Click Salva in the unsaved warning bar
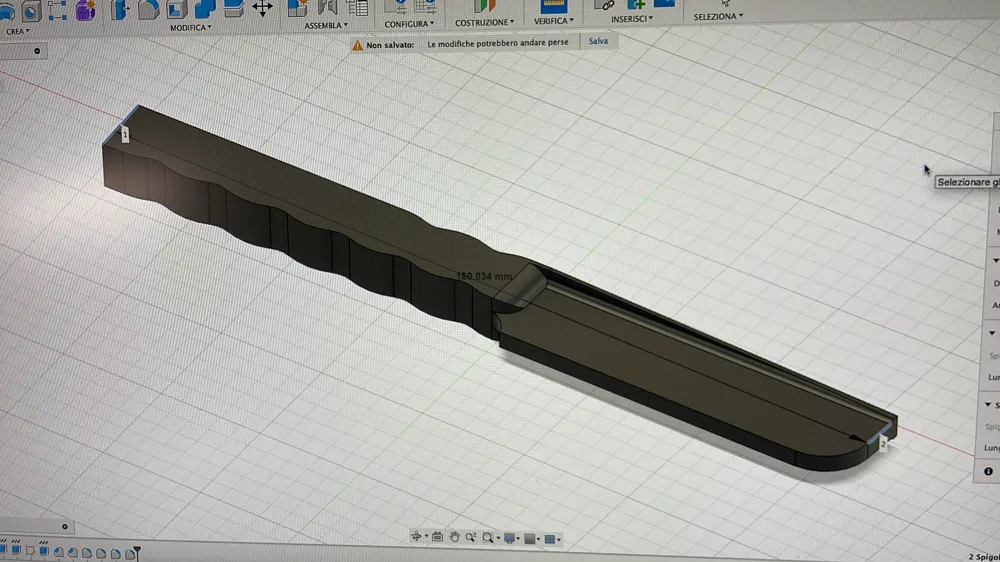The height and width of the screenshot is (562, 1000). [x=598, y=41]
